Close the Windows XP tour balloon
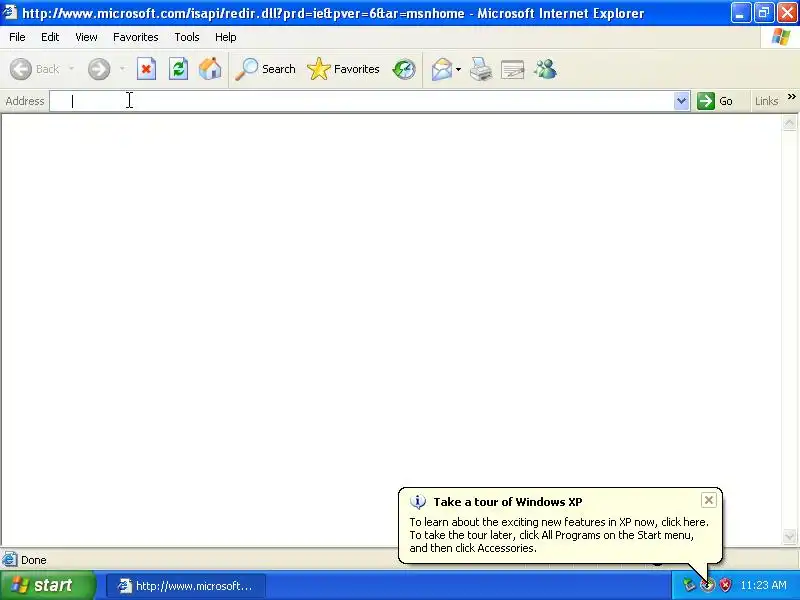This screenshot has height=600, width=800. click(x=709, y=500)
